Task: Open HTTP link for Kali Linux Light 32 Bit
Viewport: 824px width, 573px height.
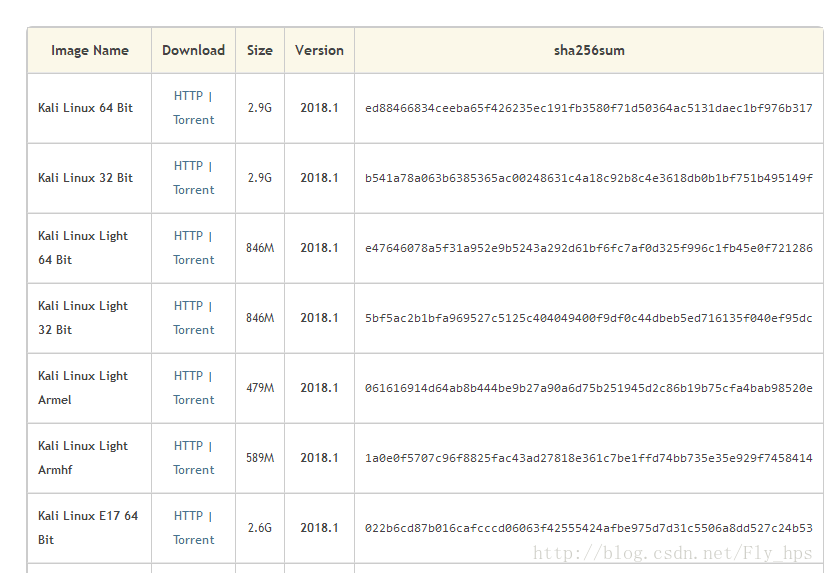Action: 188,305
